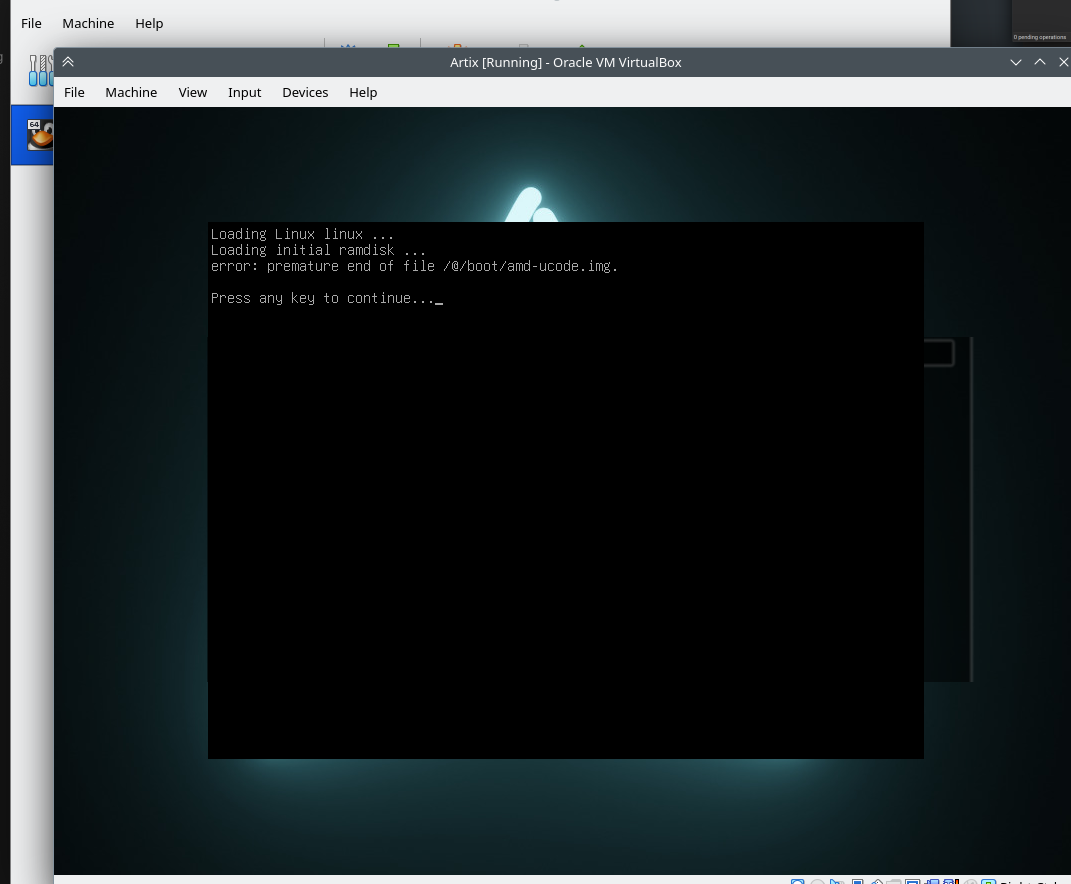Open Machine menu of the Artix VM window
Image resolution: width=1071 pixels, height=884 pixels.
pyautogui.click(x=131, y=92)
